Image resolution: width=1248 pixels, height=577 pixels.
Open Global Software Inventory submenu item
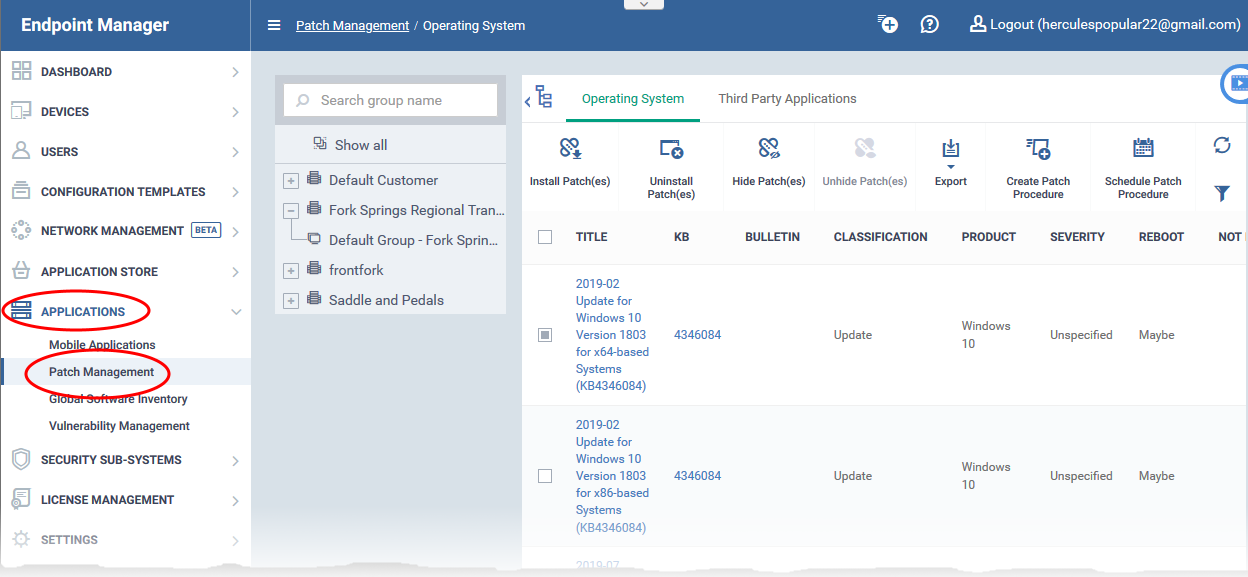[118, 399]
